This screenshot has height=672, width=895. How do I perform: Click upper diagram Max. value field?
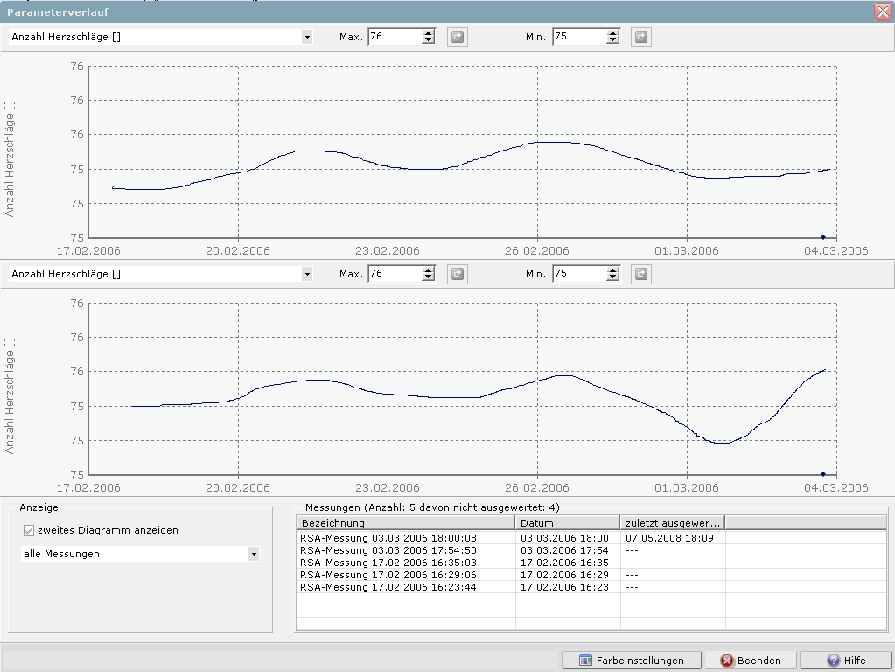pyautogui.click(x=394, y=37)
